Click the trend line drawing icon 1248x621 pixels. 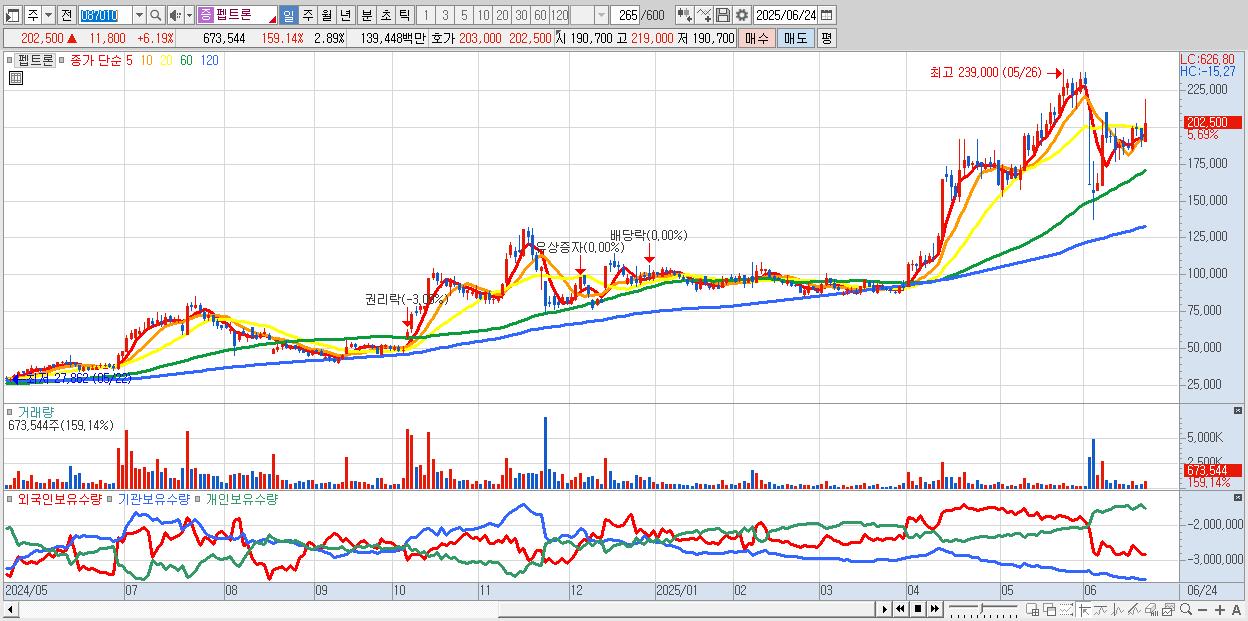click(x=1101, y=610)
